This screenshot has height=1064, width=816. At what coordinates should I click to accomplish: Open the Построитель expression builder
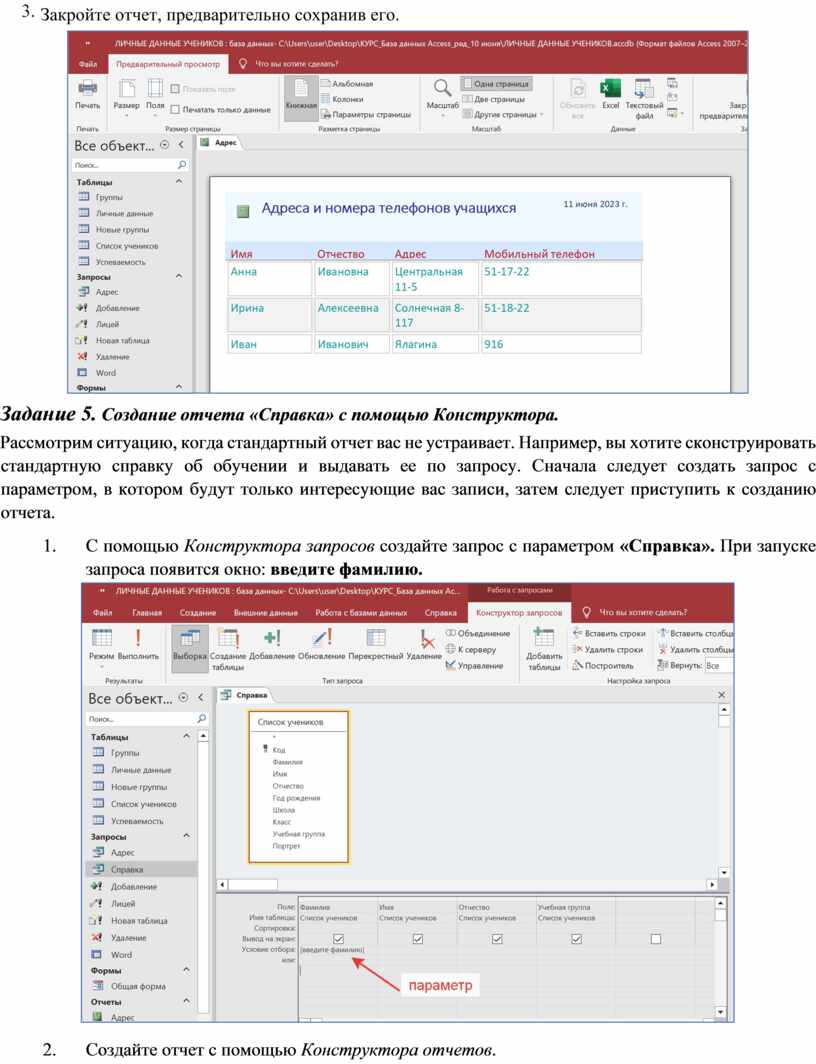click(x=602, y=666)
